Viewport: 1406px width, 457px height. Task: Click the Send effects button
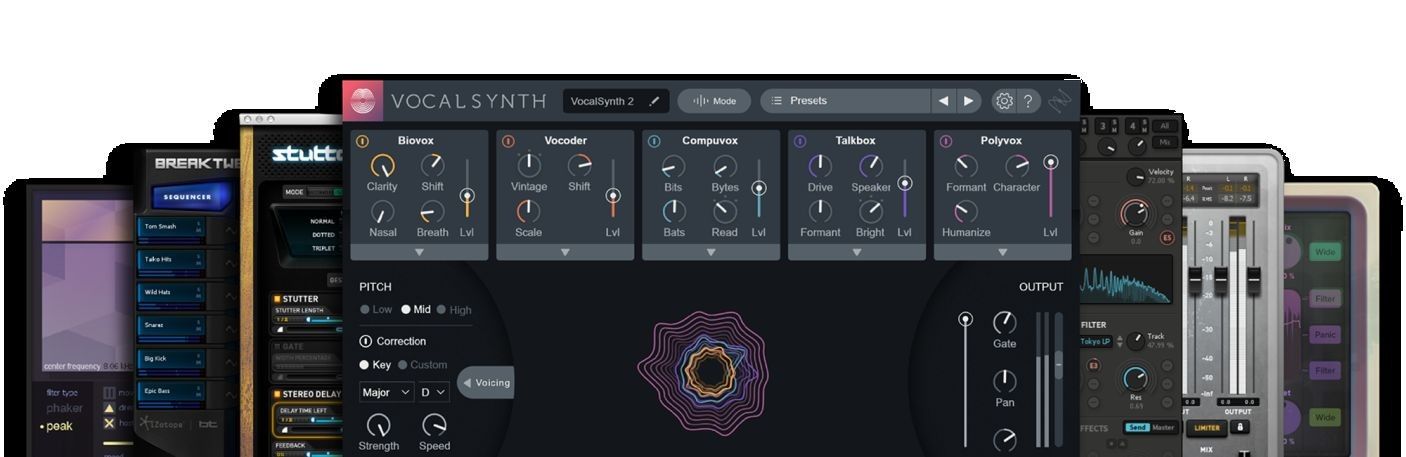point(1136,428)
